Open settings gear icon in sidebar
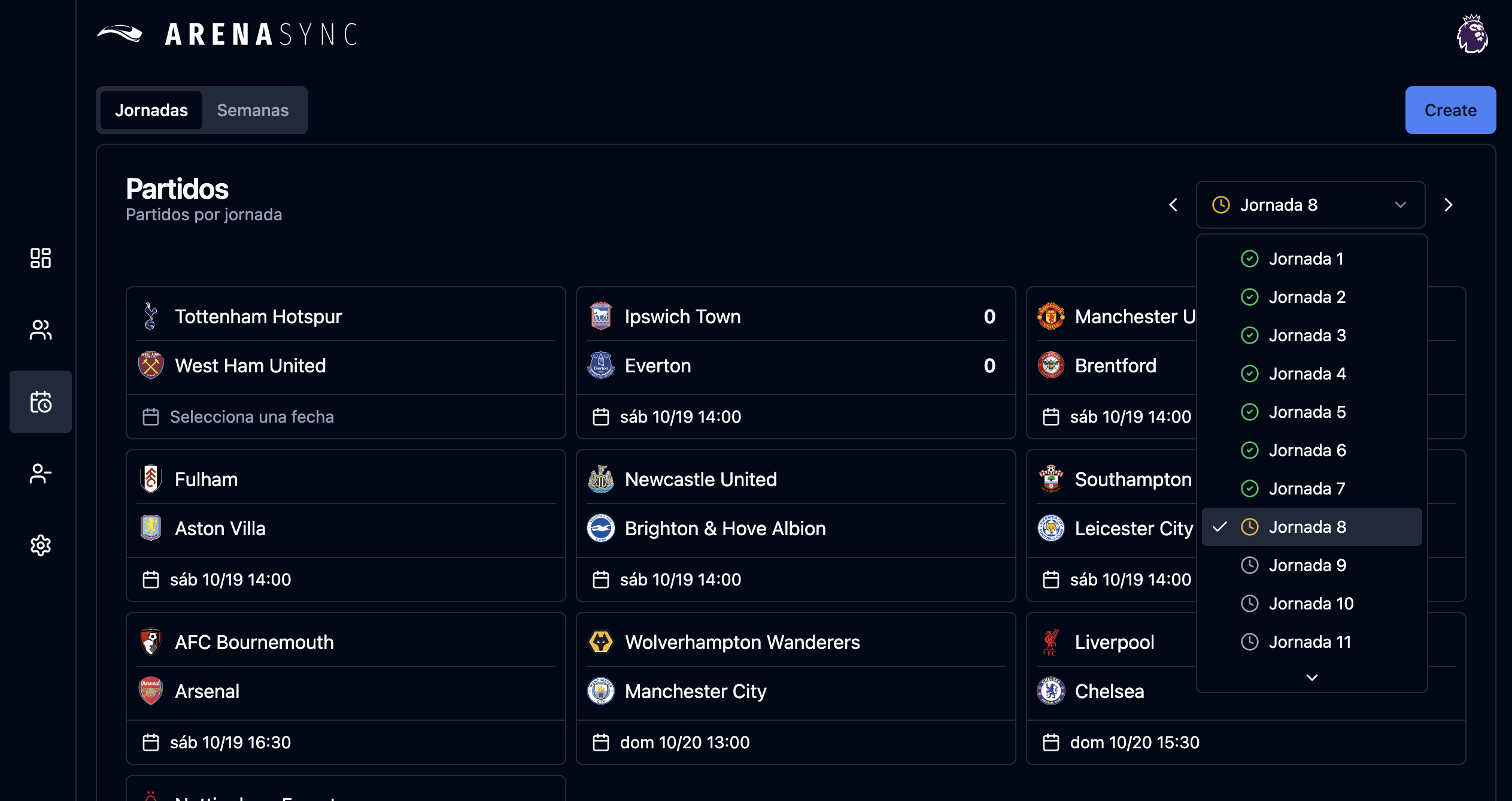 [x=40, y=545]
